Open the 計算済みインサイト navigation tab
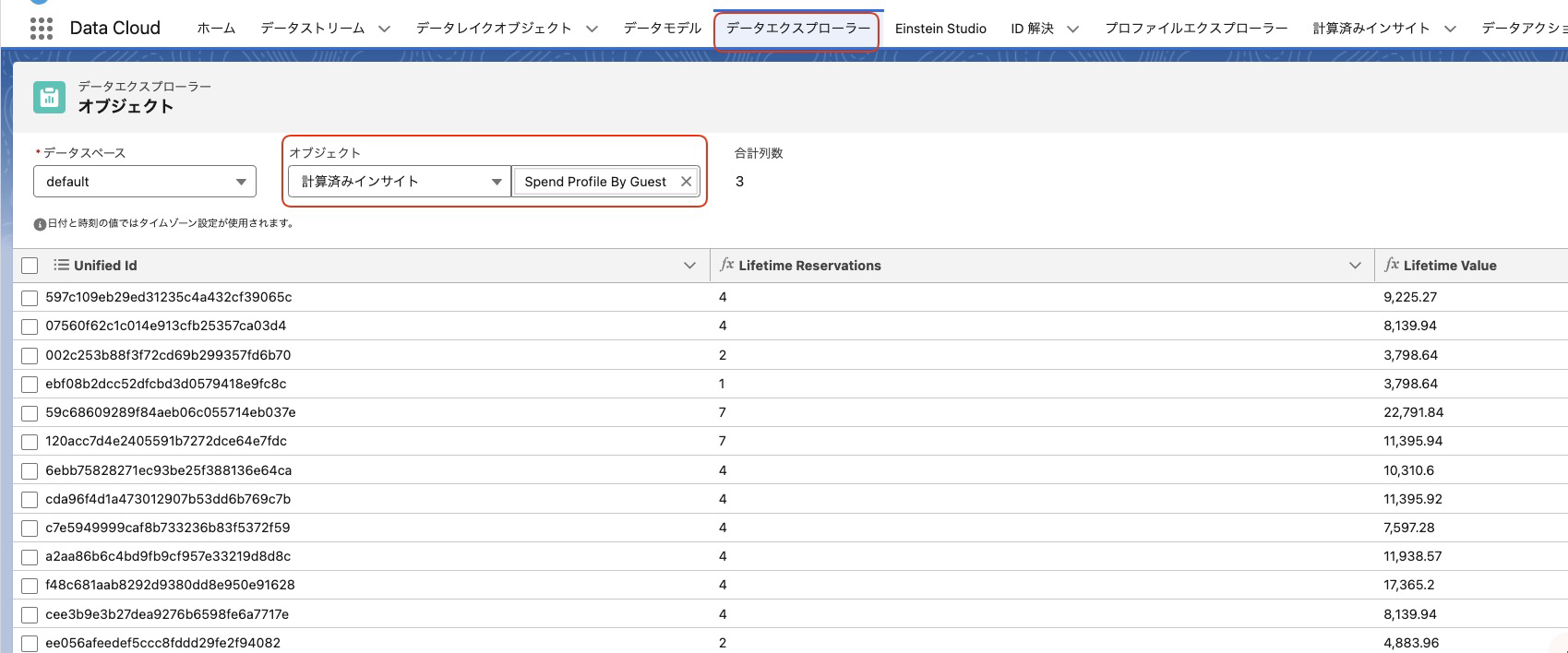Viewport: 1568px width, 653px height. [x=1371, y=29]
